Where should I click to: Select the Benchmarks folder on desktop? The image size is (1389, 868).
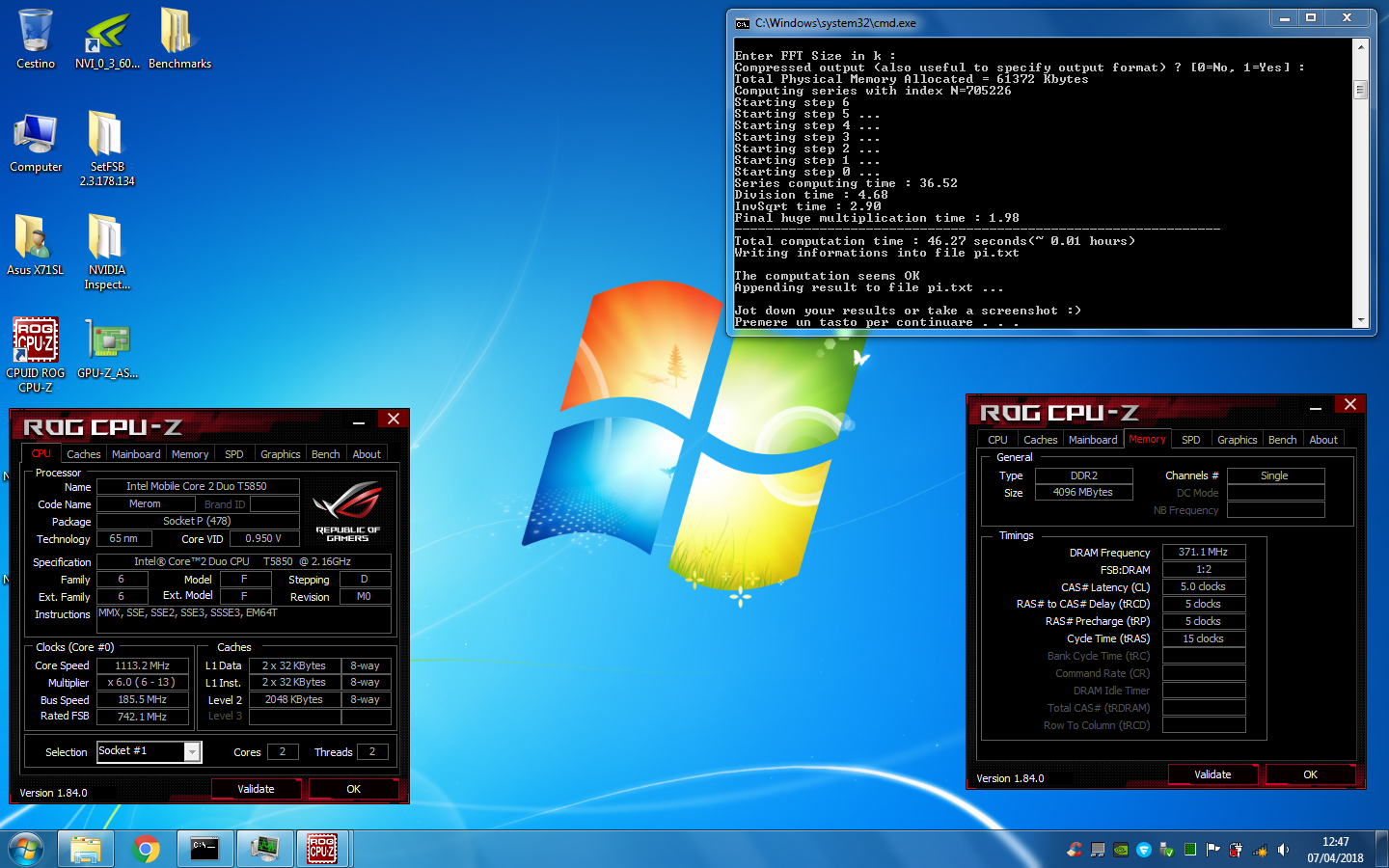(179, 39)
